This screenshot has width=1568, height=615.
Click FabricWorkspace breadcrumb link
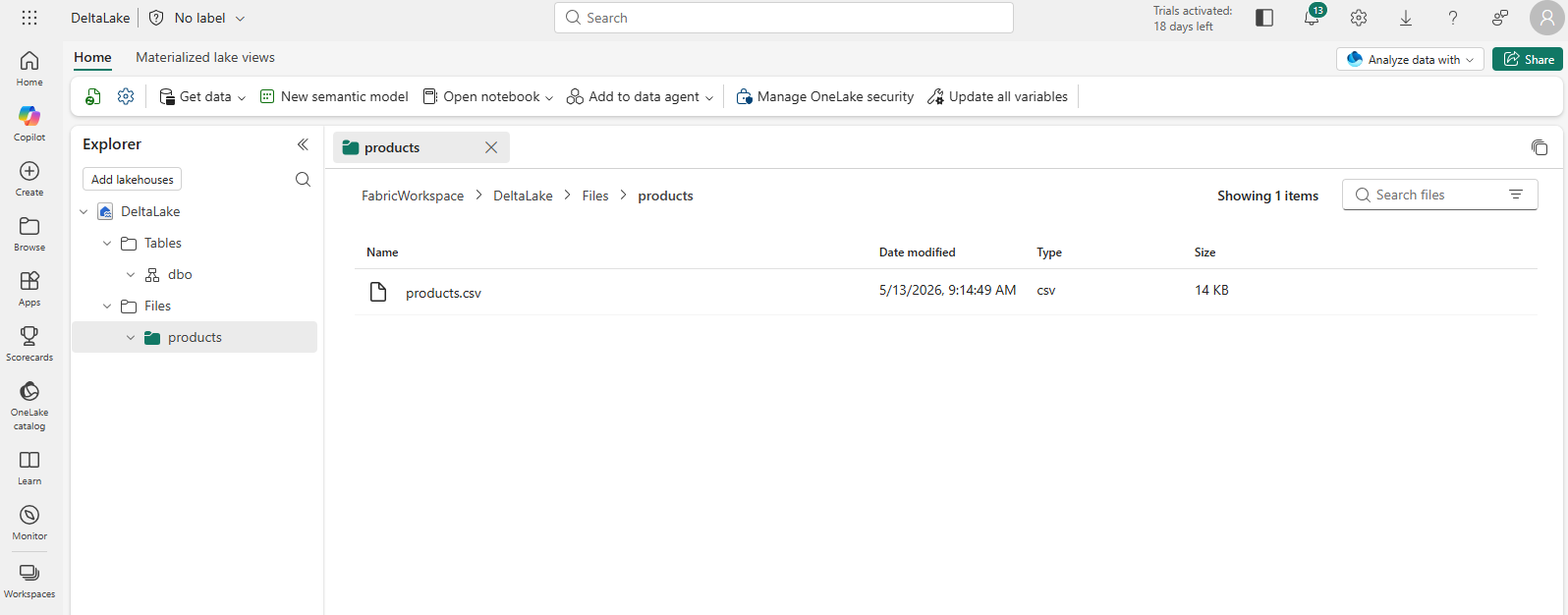413,196
